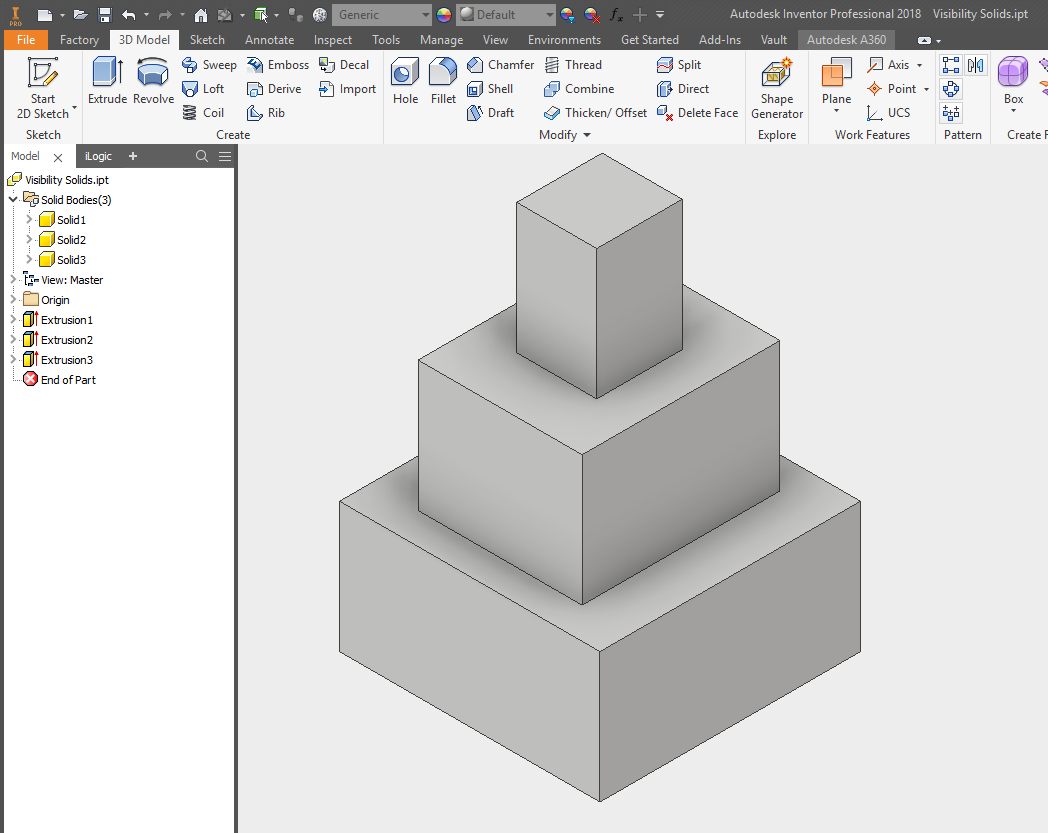
Task: Open the Tools menu tab
Action: tap(386, 39)
